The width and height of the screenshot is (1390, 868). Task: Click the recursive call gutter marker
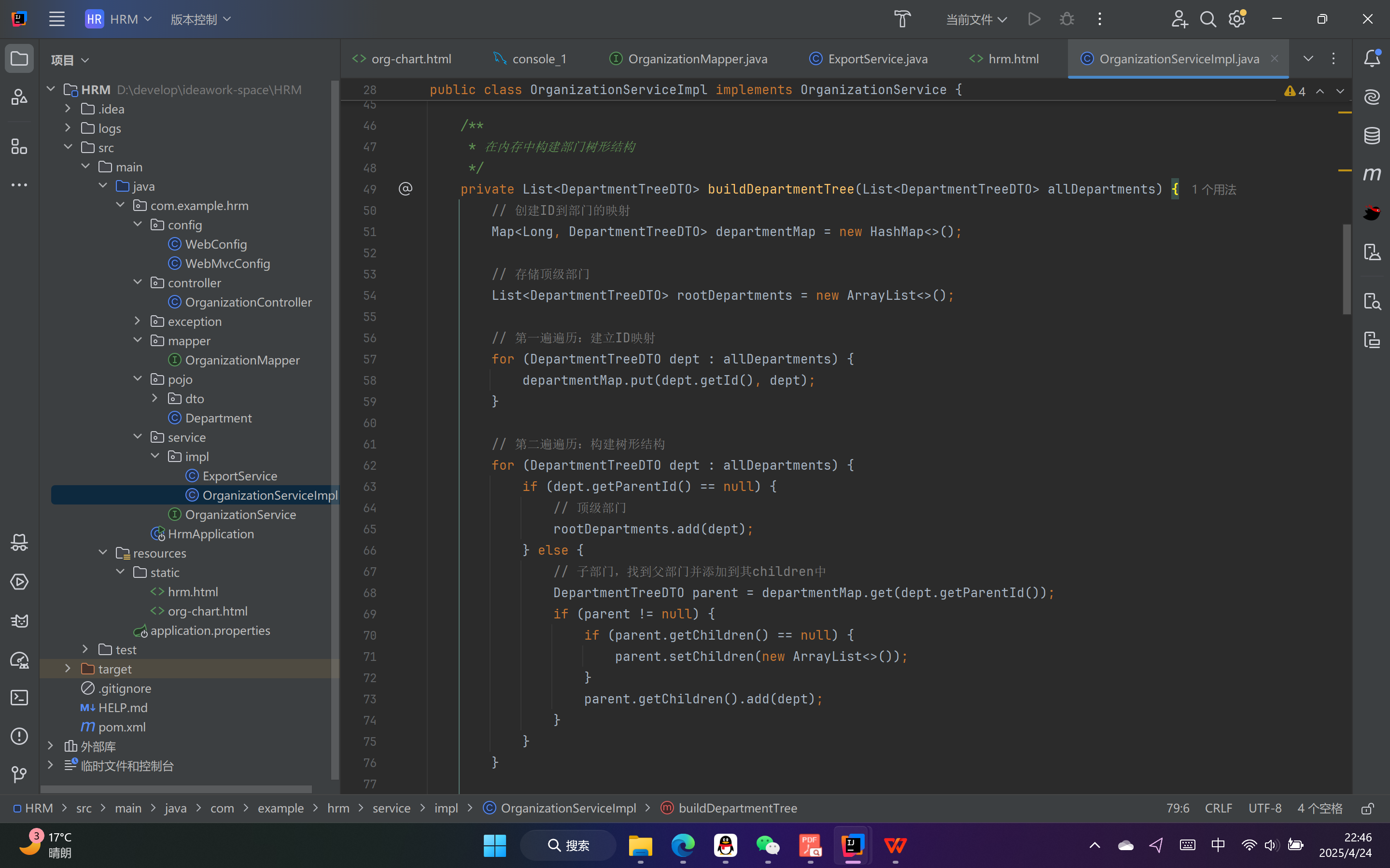406,189
